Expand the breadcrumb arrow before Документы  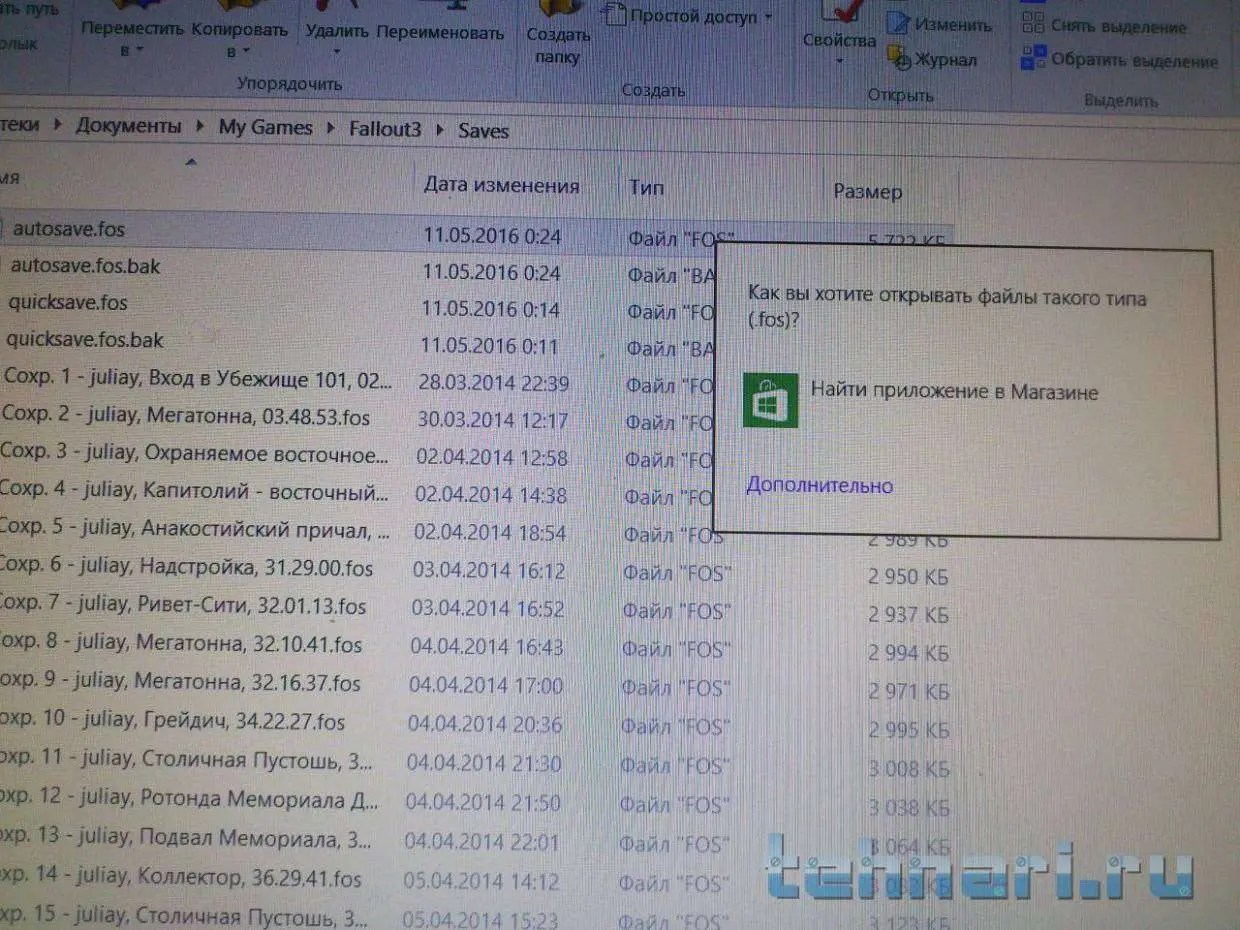point(57,126)
